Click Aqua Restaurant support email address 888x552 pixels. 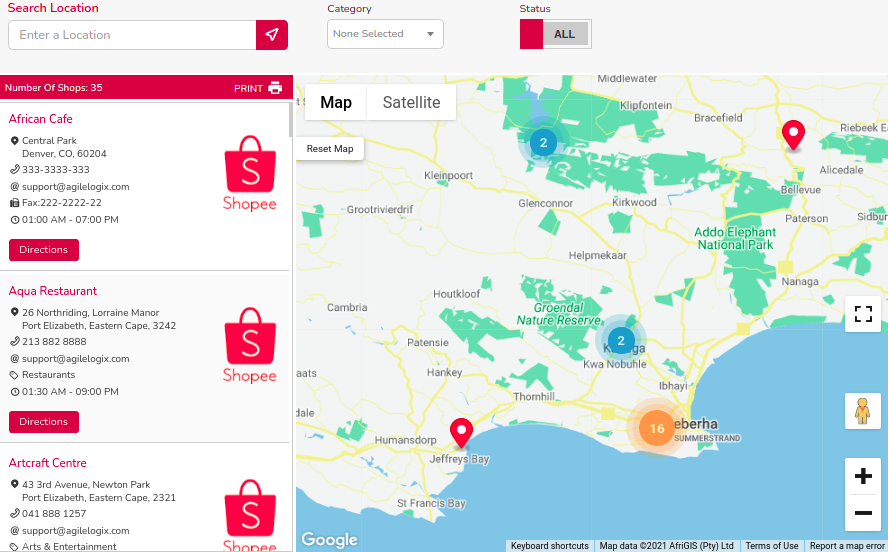pyautogui.click(x=75, y=359)
